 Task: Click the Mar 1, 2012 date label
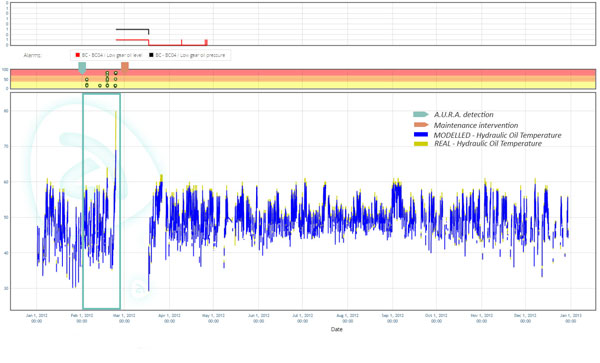click(124, 318)
